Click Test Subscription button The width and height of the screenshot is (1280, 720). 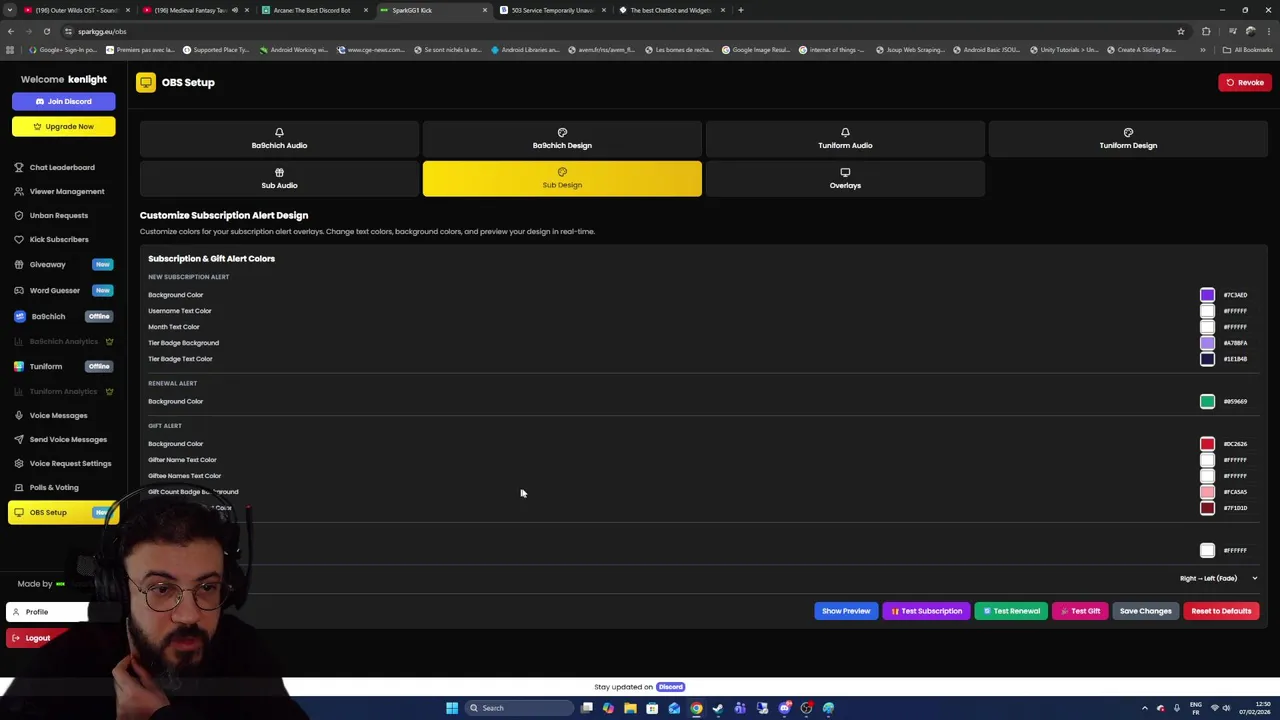click(x=926, y=611)
